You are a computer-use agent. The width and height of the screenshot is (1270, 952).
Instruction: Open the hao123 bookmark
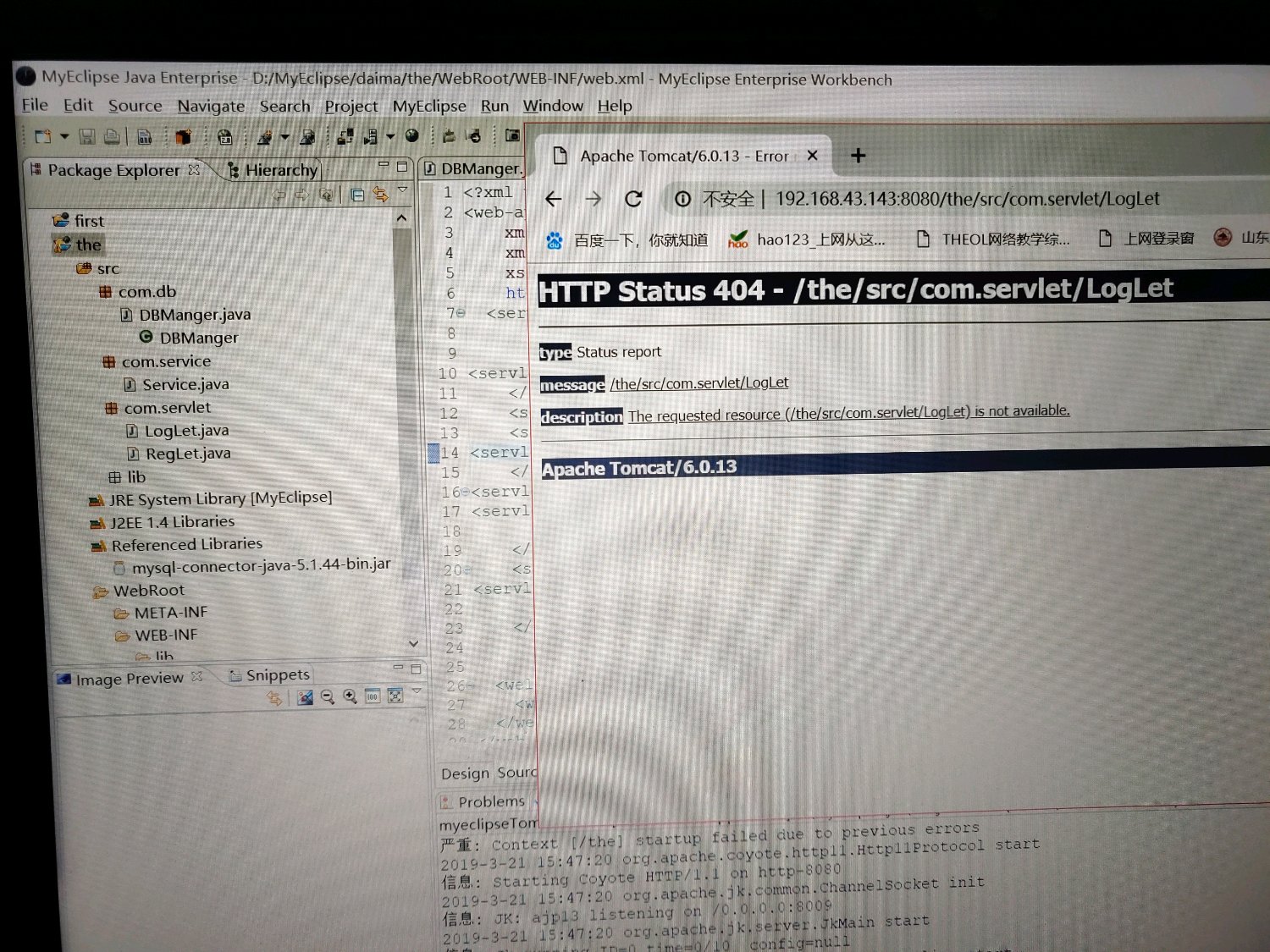tap(807, 239)
